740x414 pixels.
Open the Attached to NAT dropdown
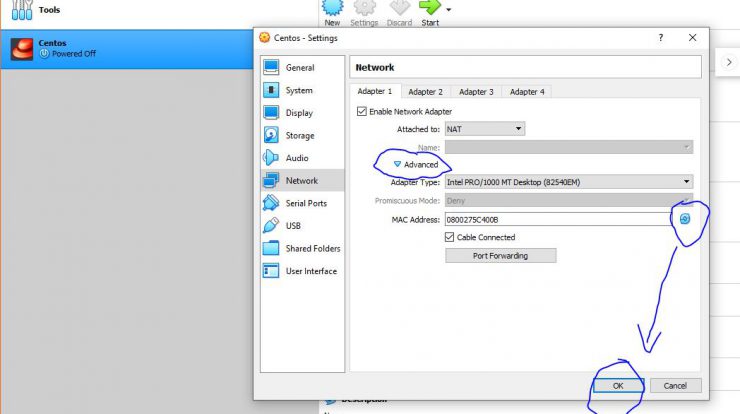point(485,129)
